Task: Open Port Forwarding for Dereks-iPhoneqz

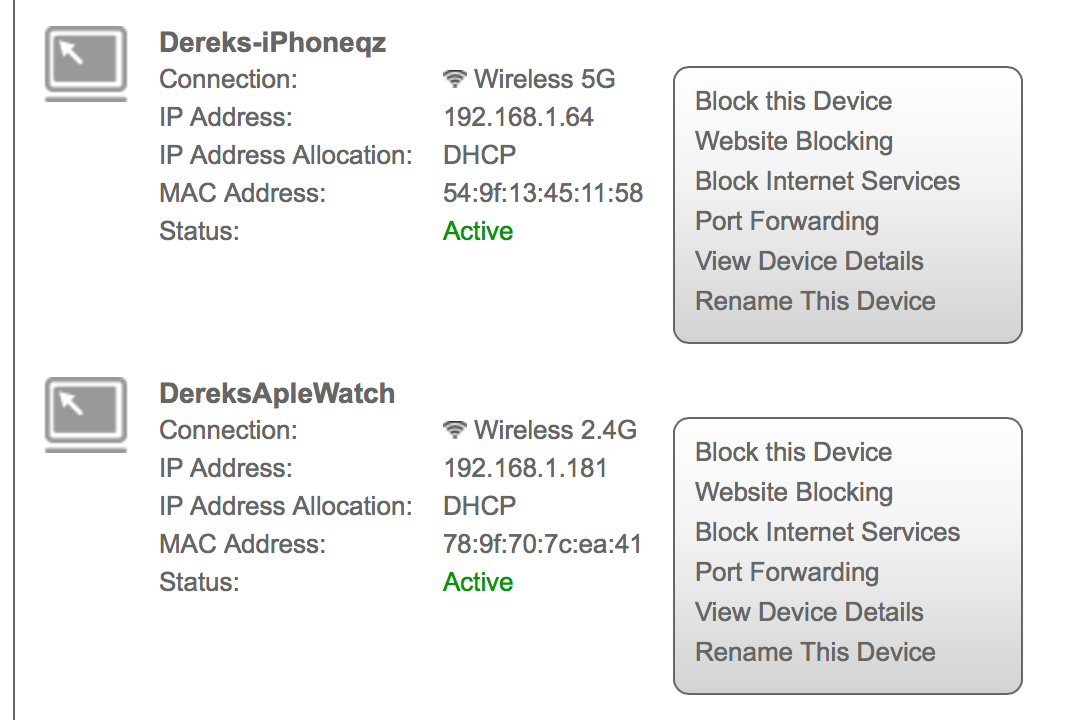Action: (x=786, y=221)
